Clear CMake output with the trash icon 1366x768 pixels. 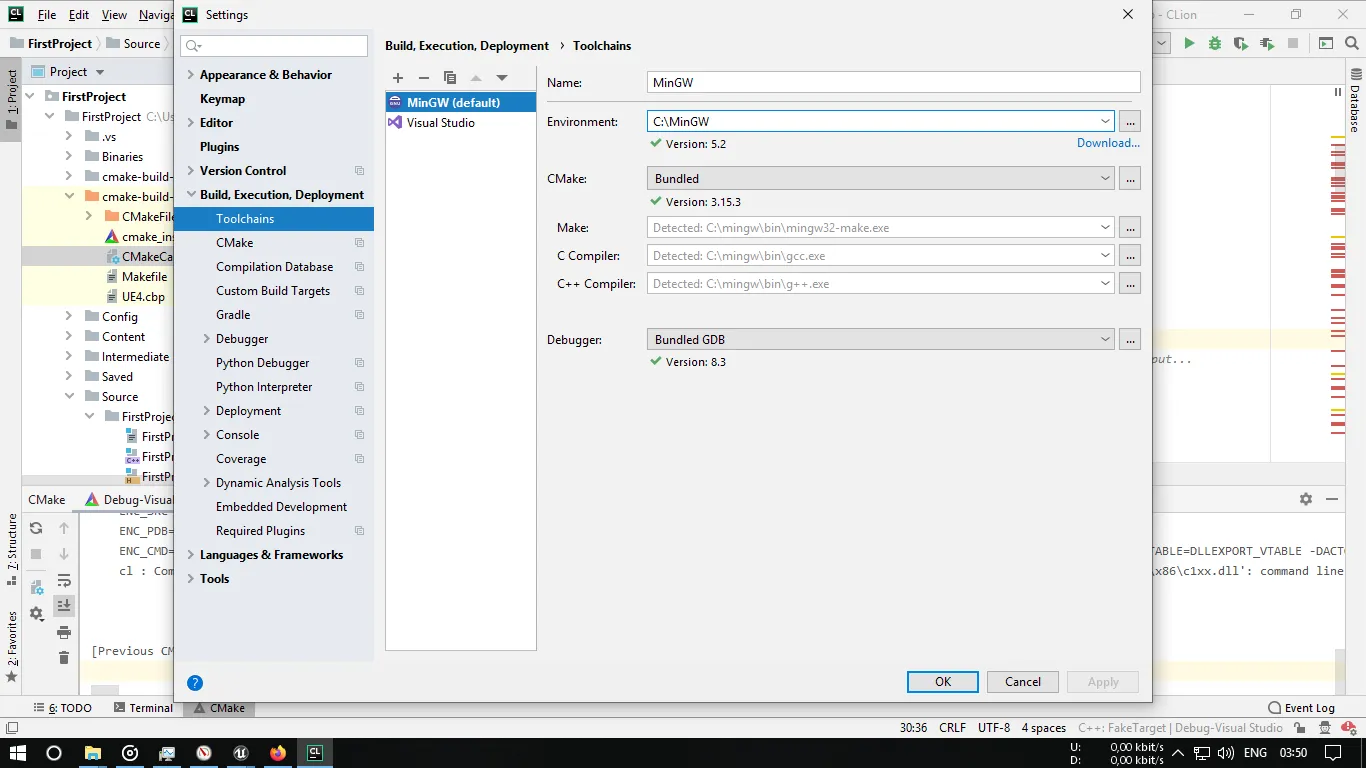pos(64,658)
